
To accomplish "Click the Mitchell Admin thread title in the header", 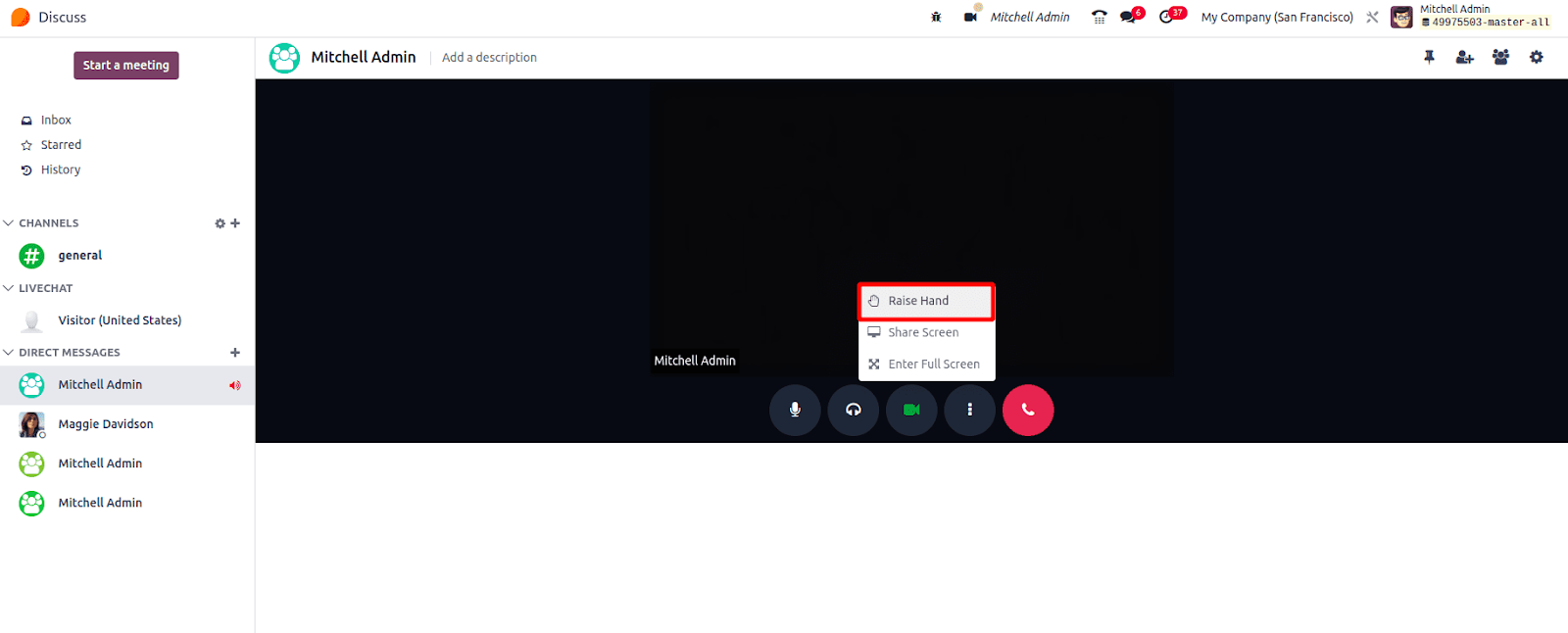I will [x=364, y=57].
